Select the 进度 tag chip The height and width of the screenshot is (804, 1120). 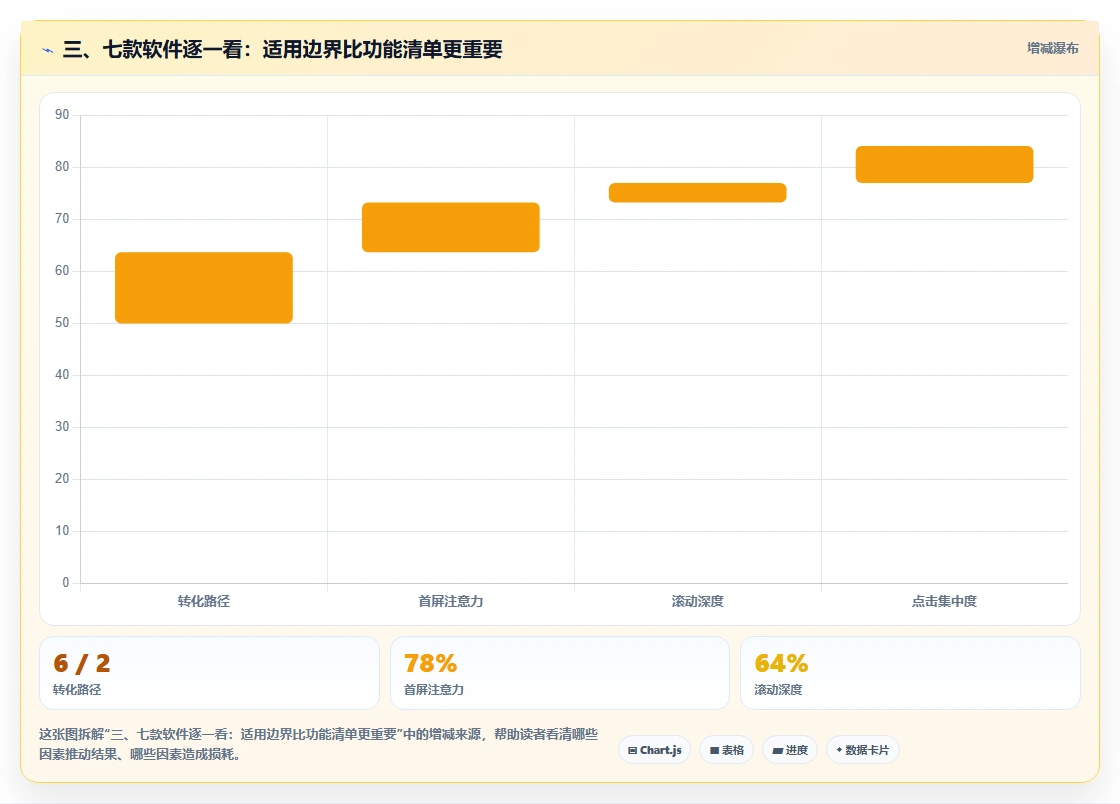coord(790,750)
